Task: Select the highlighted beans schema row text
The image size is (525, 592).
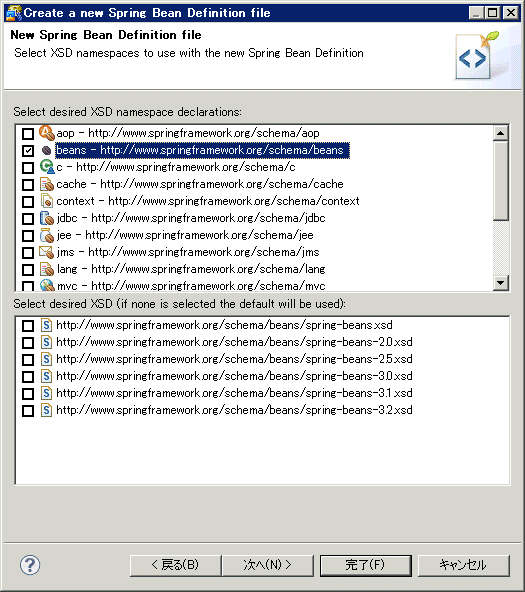Action: pos(202,150)
